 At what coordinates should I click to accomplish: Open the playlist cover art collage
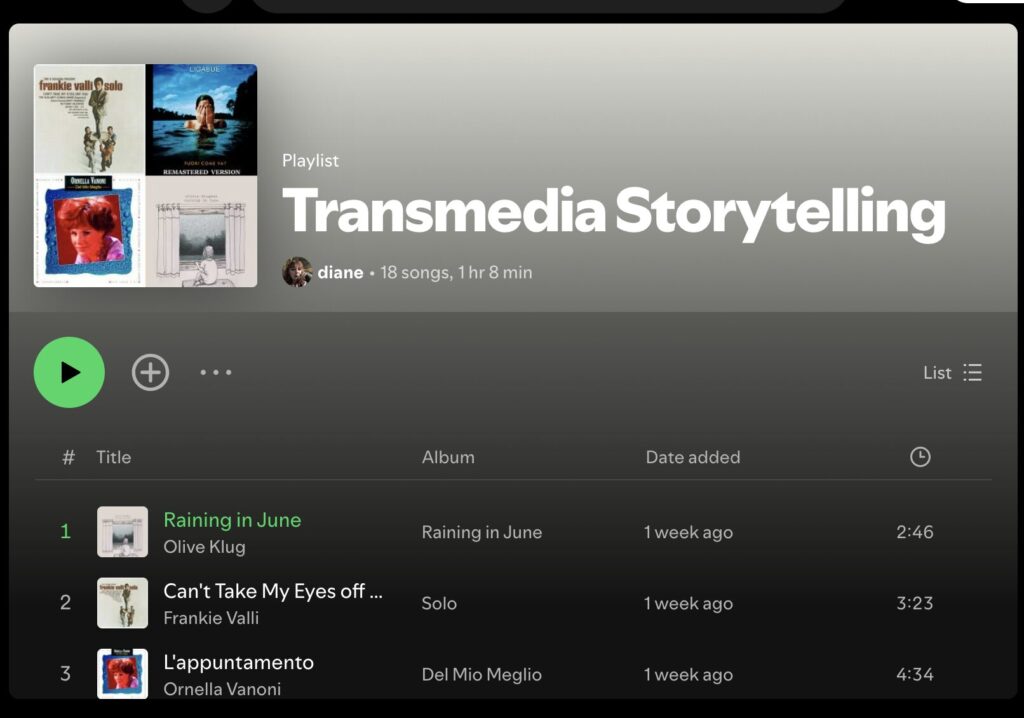coord(146,175)
